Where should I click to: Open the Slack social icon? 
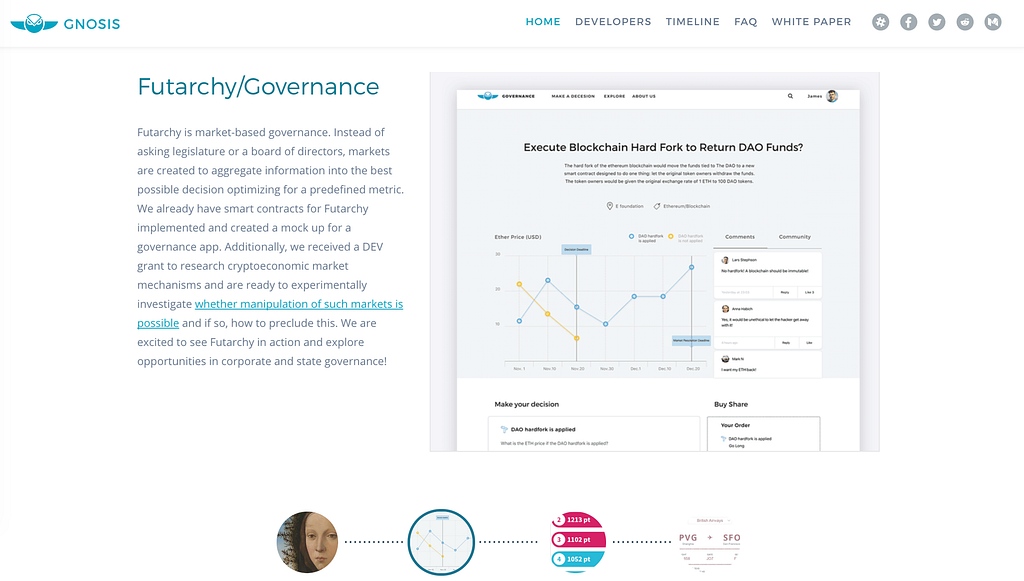pyautogui.click(x=880, y=22)
